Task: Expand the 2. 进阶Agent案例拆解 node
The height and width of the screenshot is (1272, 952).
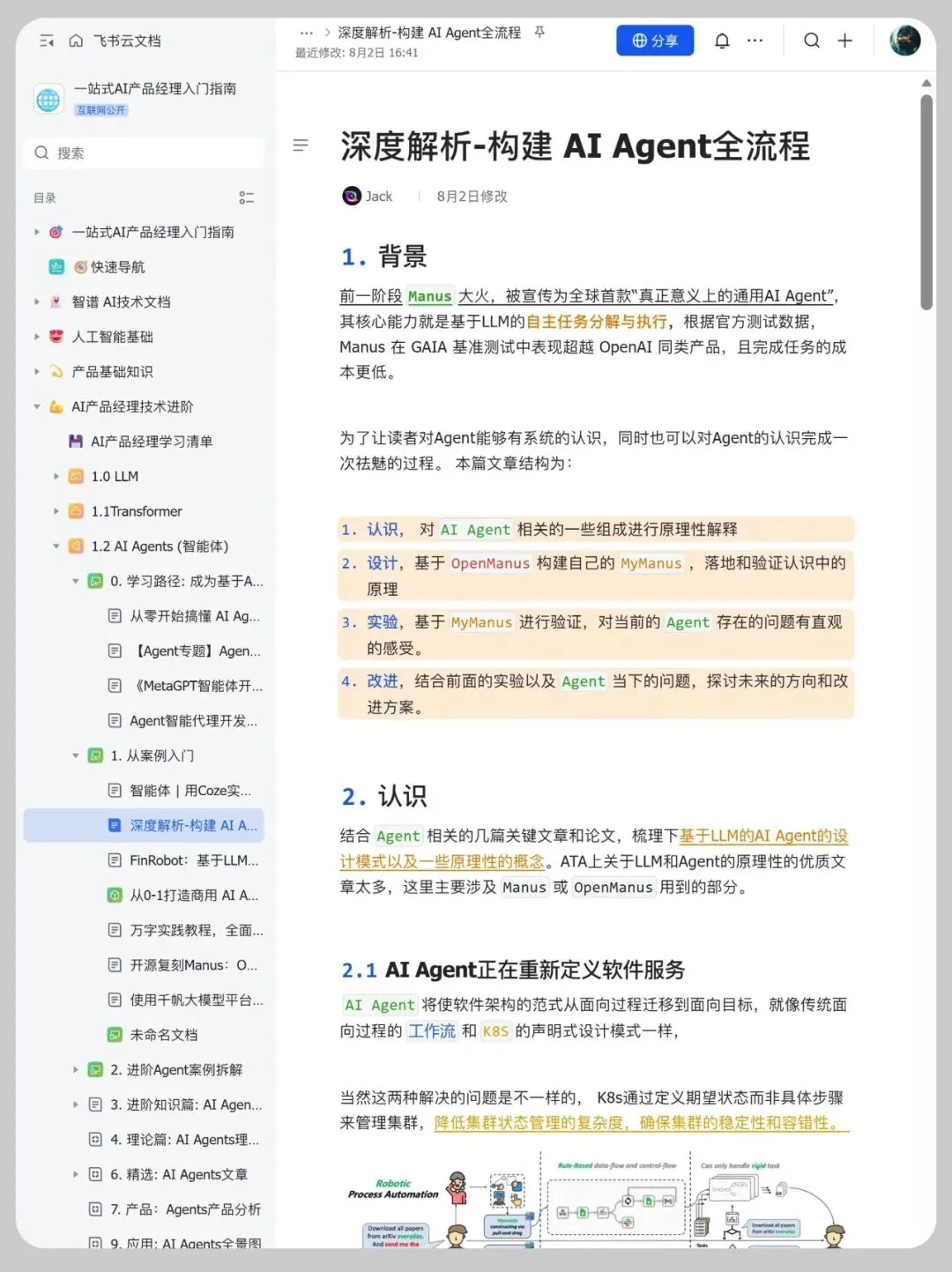Action: click(76, 1069)
